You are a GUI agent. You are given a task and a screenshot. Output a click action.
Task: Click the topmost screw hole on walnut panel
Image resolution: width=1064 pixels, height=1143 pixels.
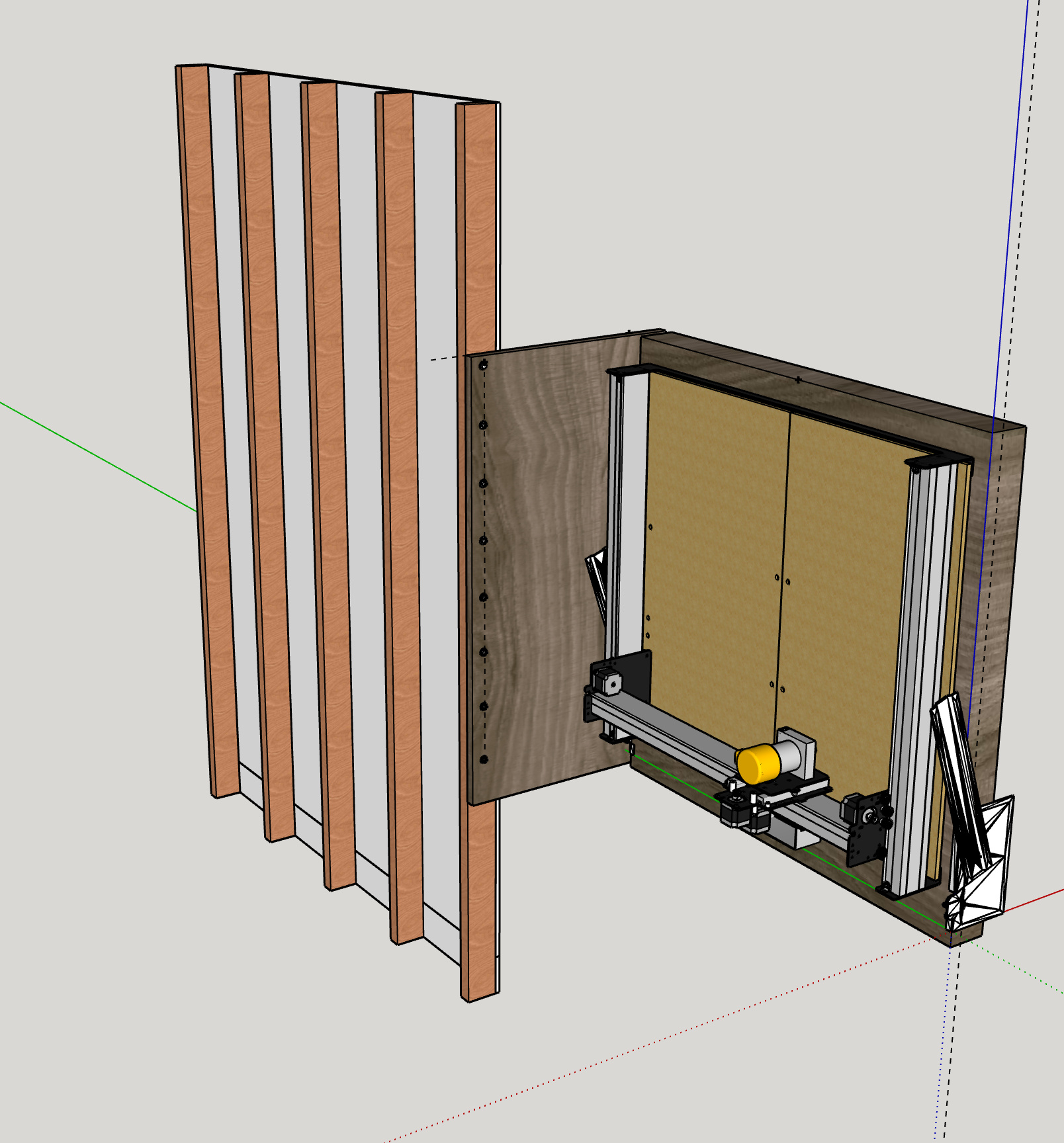tap(483, 365)
